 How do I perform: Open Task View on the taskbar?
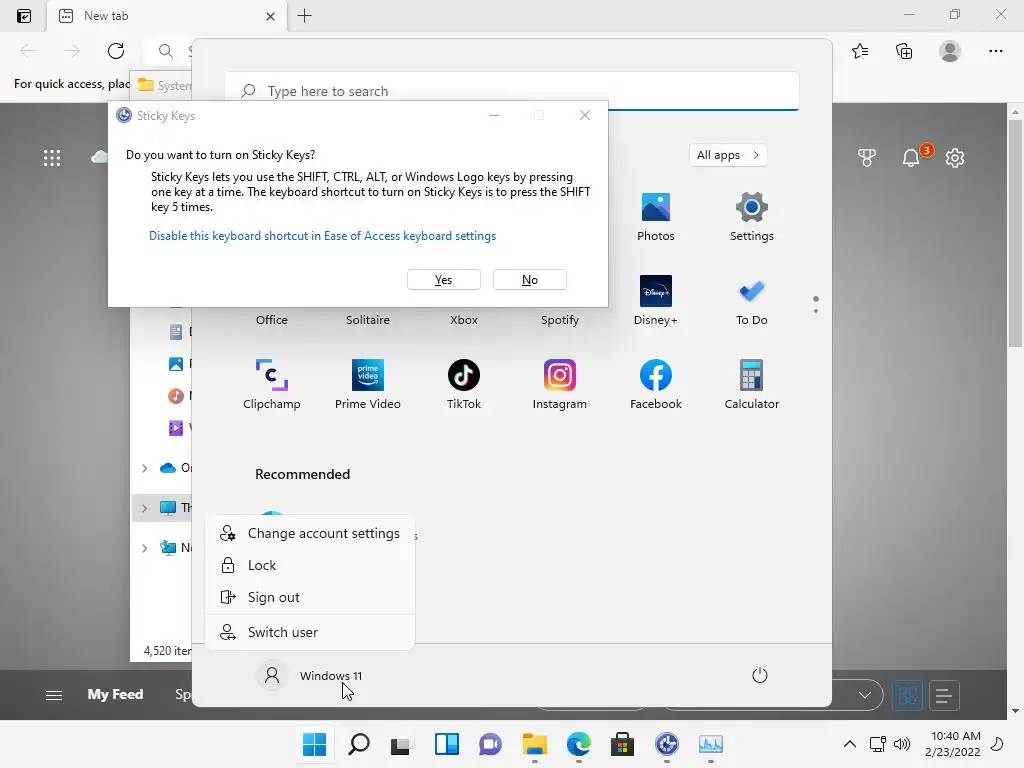[x=402, y=744]
